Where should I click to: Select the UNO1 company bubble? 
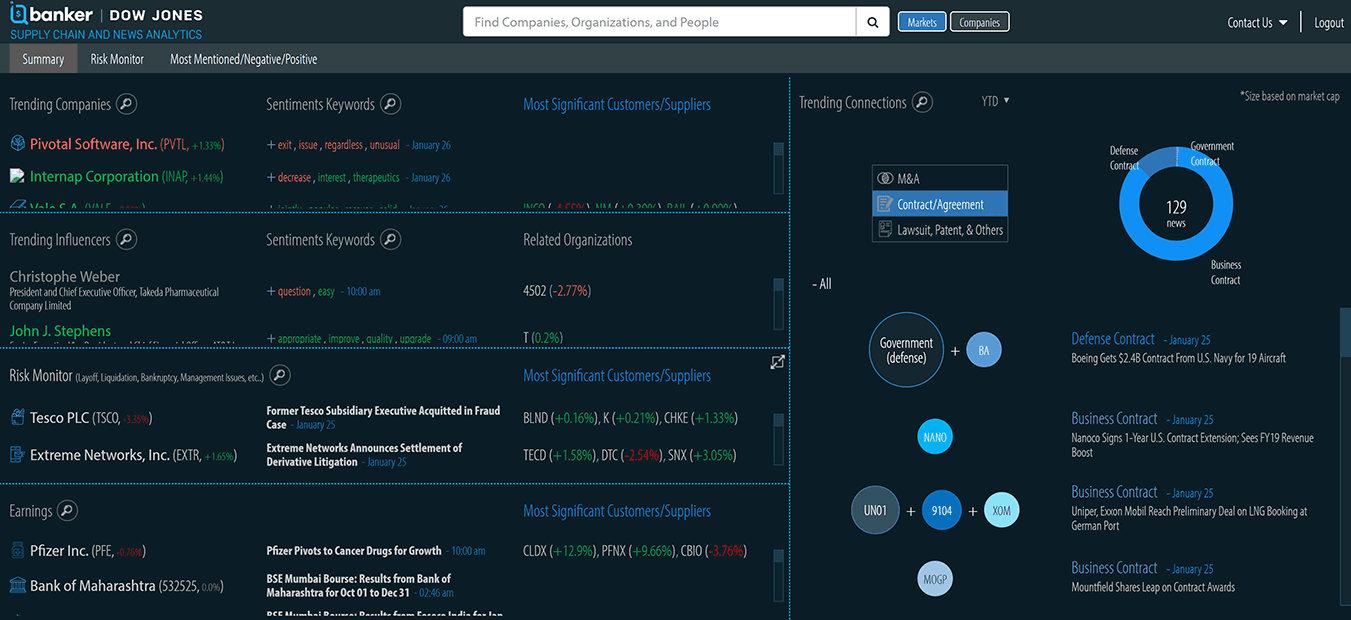875,511
